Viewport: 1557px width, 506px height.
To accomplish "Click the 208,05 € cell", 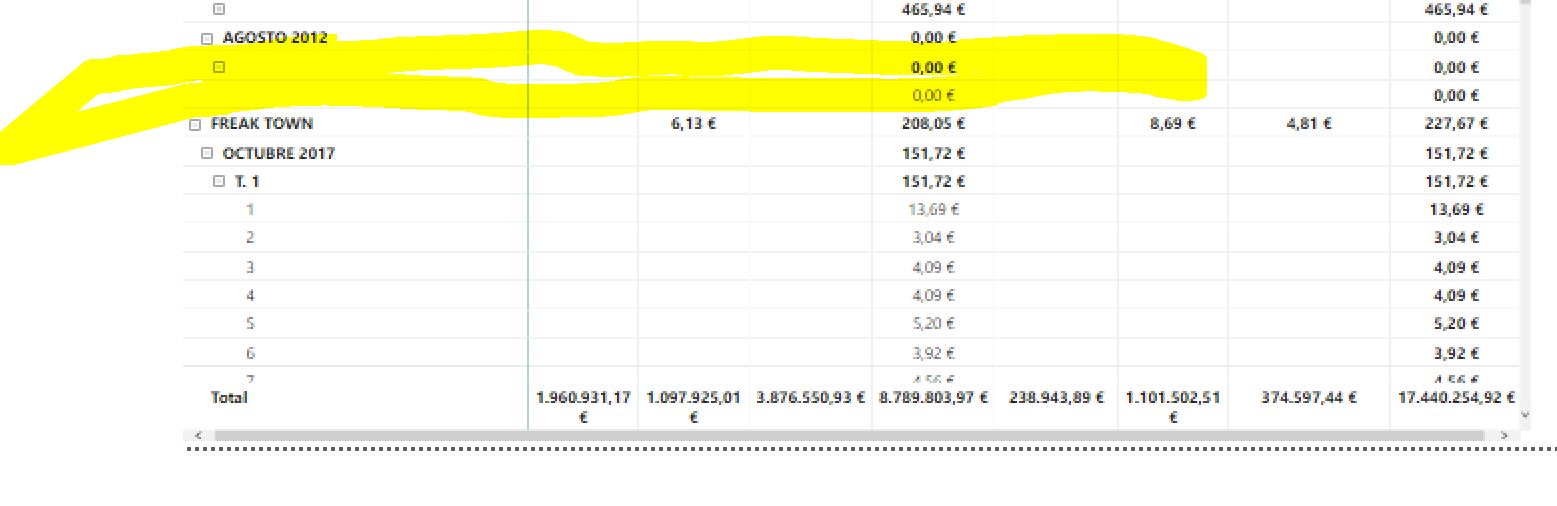I will pyautogui.click(x=933, y=124).
